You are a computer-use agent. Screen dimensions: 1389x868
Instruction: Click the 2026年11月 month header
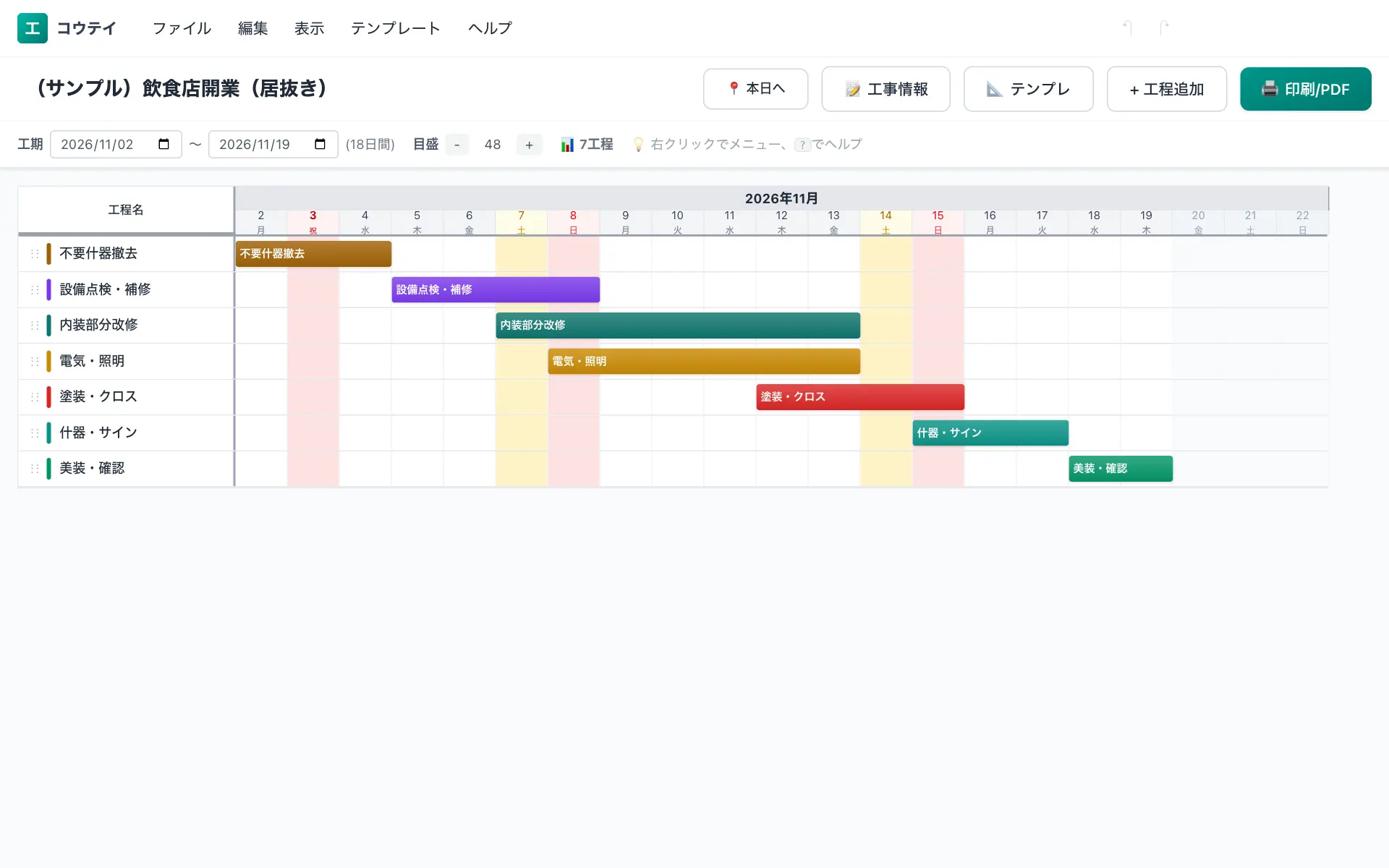(x=781, y=198)
